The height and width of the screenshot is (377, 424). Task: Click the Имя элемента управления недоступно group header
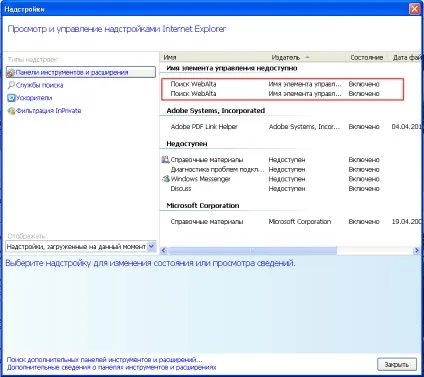(x=232, y=68)
